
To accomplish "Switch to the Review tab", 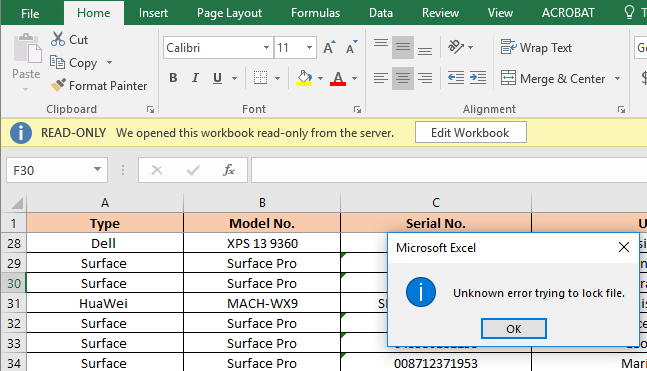I will (x=440, y=13).
